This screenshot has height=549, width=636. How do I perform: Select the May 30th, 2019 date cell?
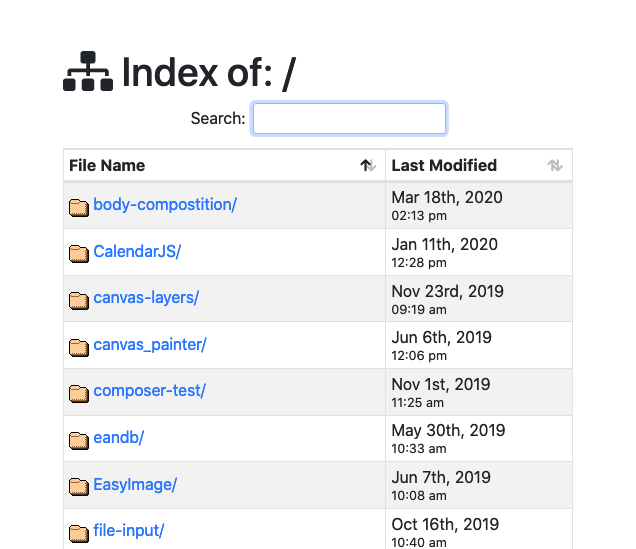click(x=479, y=439)
